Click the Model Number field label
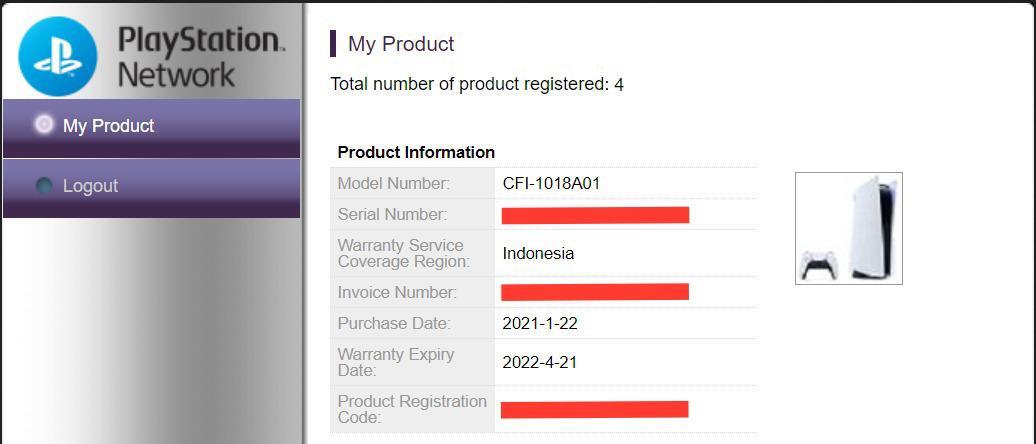1036x444 pixels. point(394,183)
